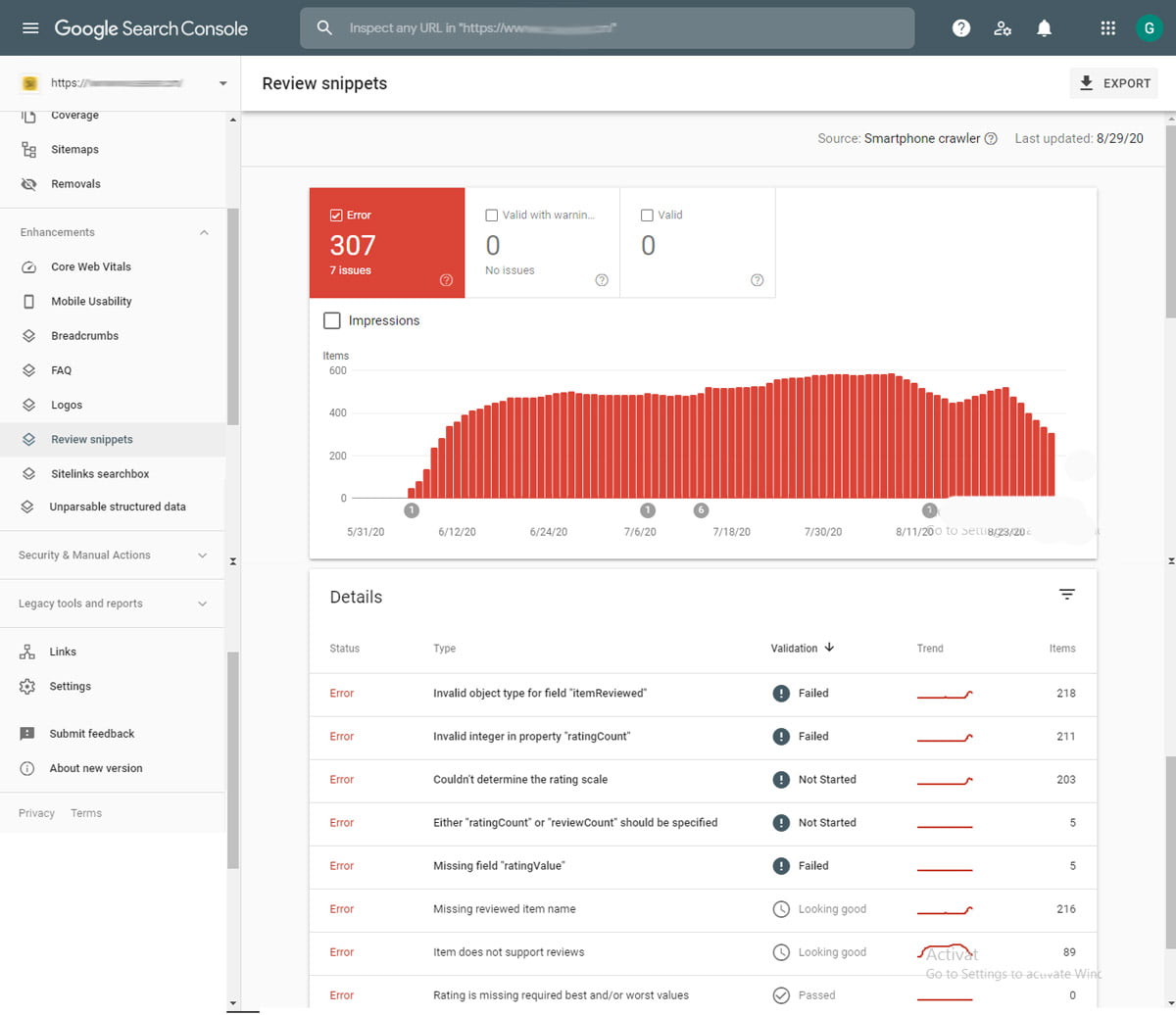Toggle the Error checkbox
The image size is (1176, 1015).
(336, 216)
